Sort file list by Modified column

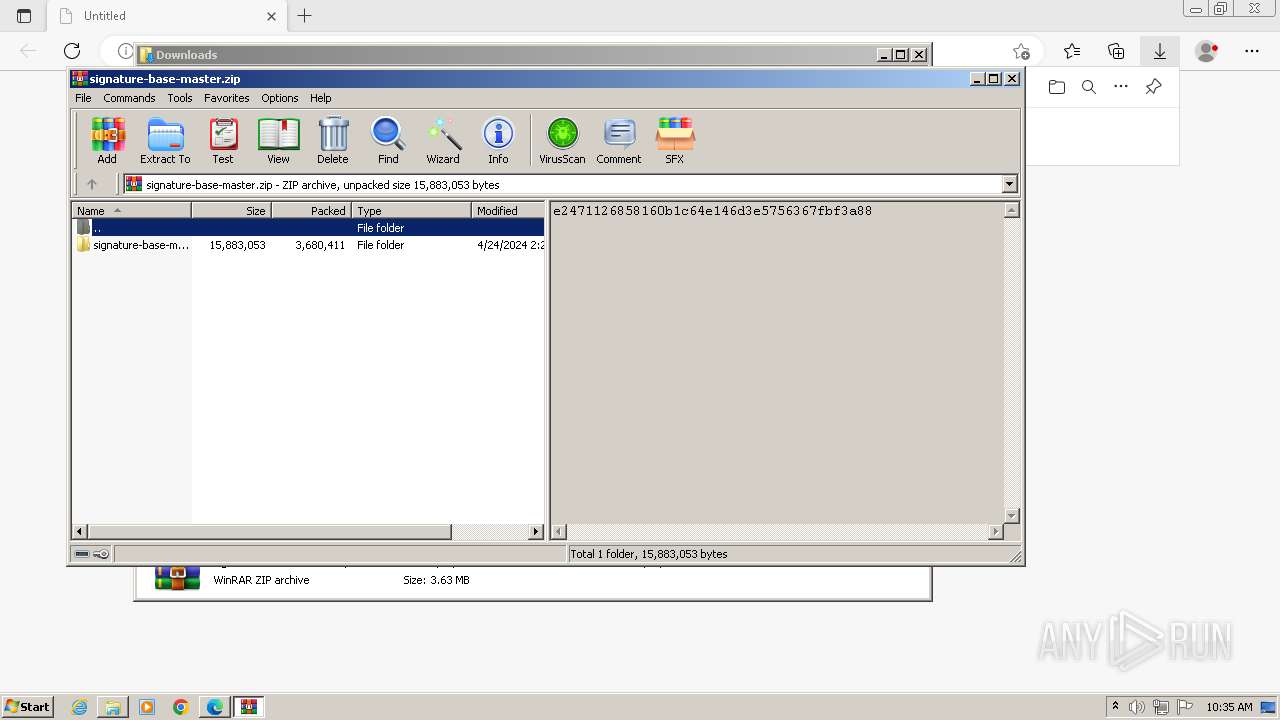(508, 211)
